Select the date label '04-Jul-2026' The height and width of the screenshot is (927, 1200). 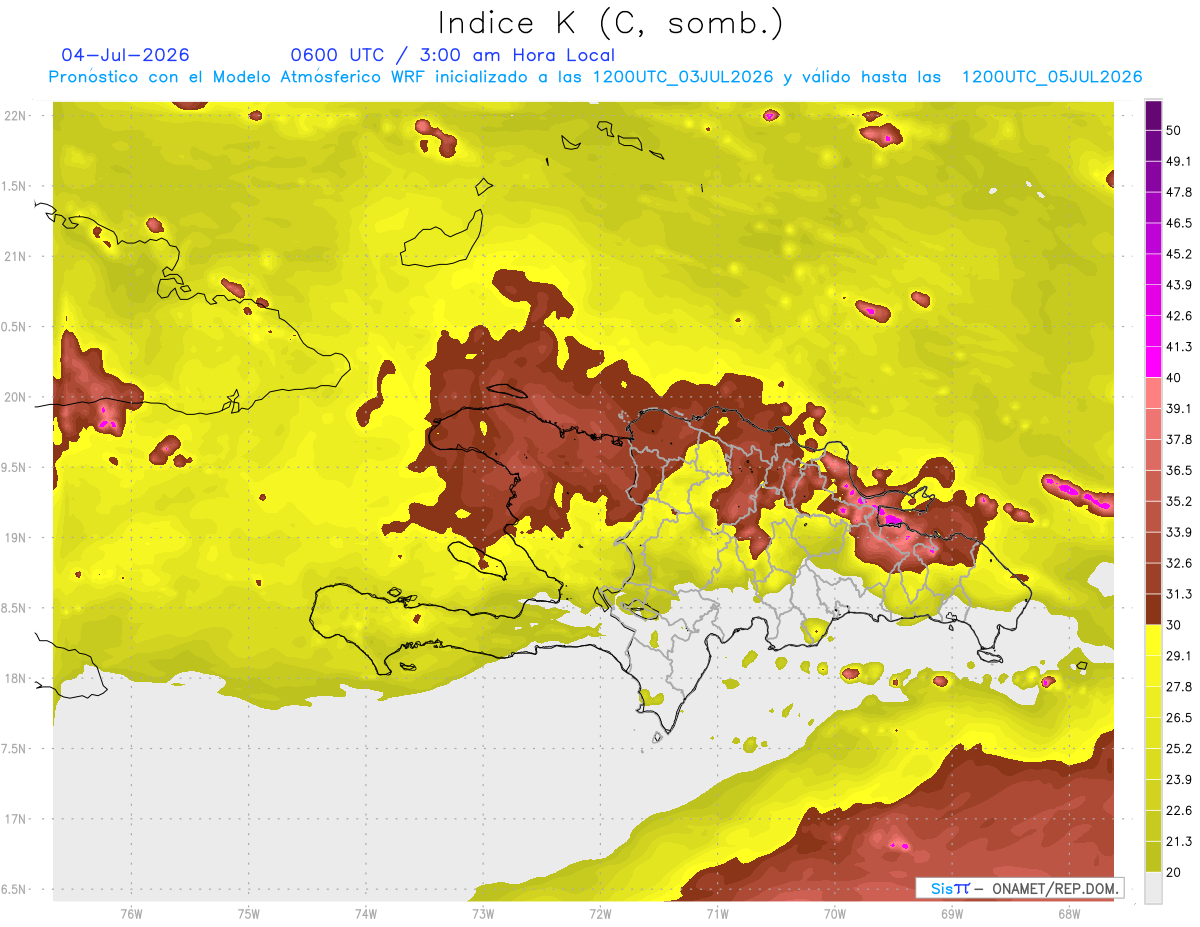125,55
